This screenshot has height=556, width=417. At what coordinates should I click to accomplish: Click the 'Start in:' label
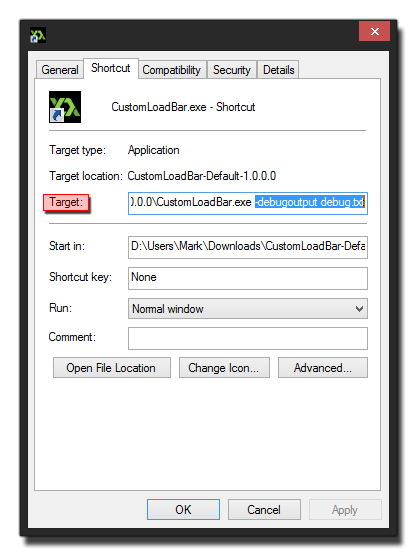point(67,246)
